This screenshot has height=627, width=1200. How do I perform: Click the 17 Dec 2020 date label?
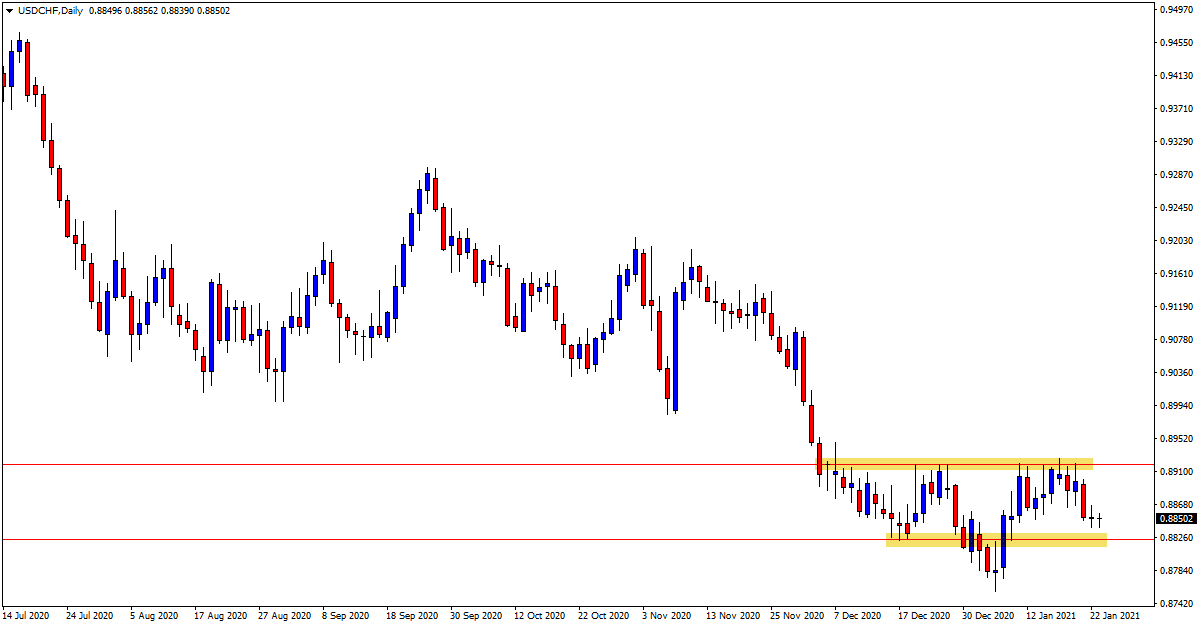(x=922, y=616)
